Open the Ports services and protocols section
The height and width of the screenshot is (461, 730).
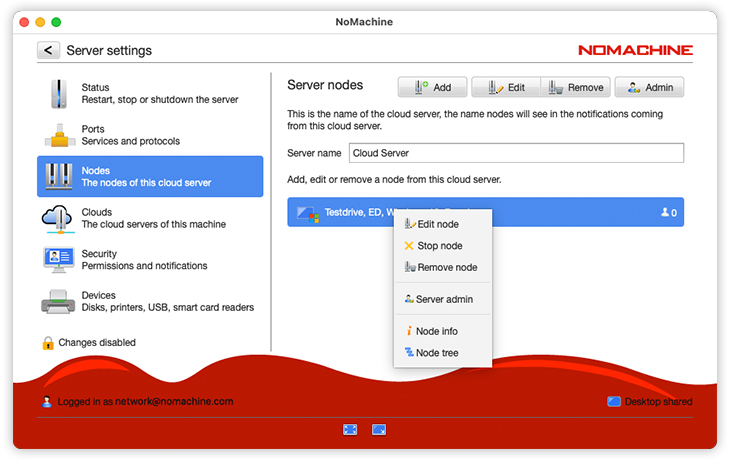(150, 135)
